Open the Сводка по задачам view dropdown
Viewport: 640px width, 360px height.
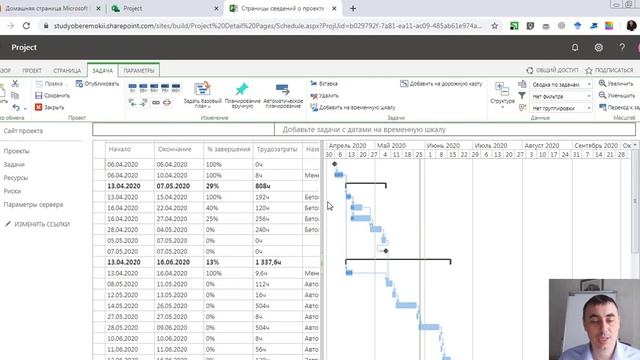tap(561, 84)
